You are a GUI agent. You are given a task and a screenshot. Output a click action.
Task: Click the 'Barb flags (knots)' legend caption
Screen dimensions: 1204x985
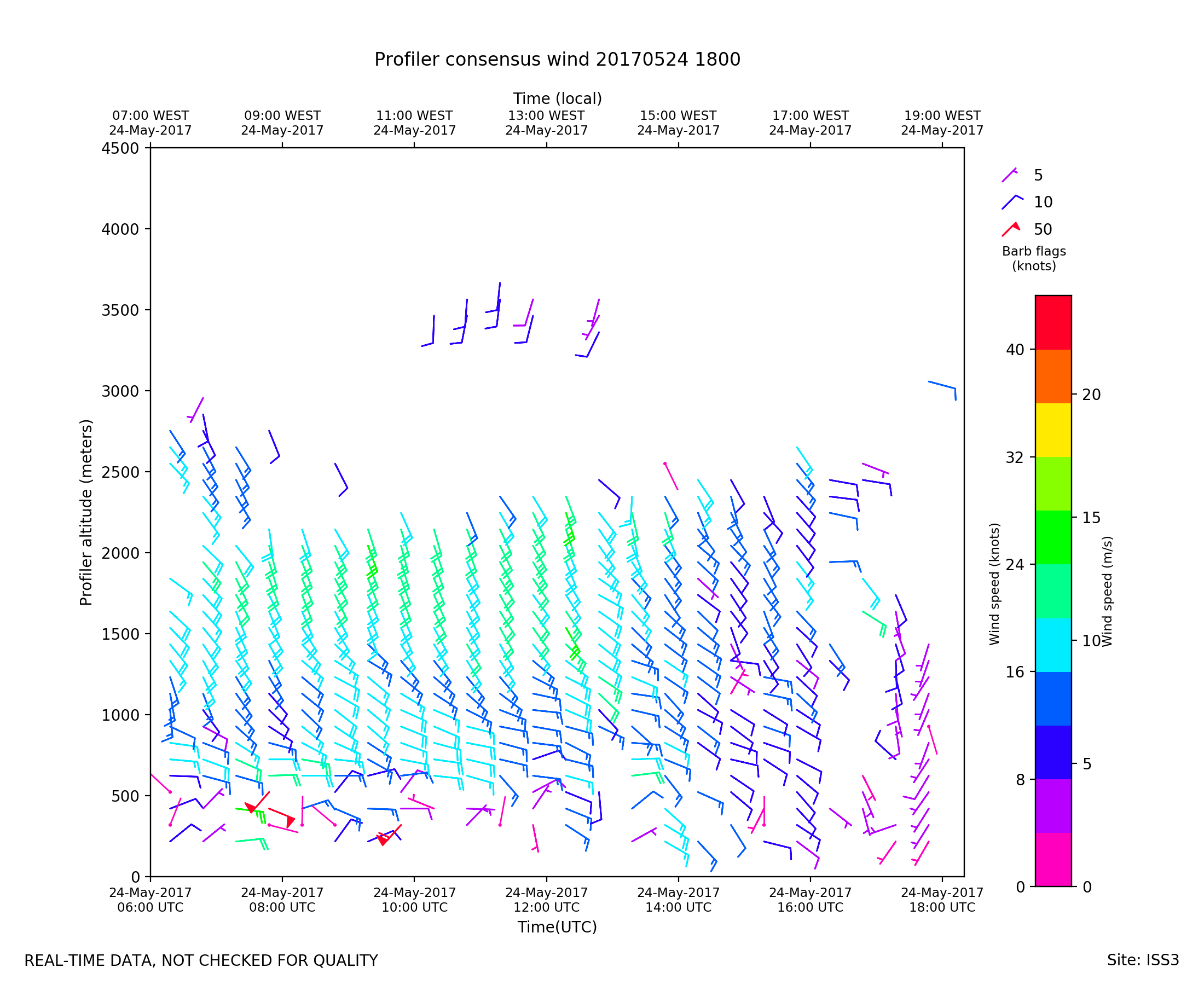[1034, 259]
